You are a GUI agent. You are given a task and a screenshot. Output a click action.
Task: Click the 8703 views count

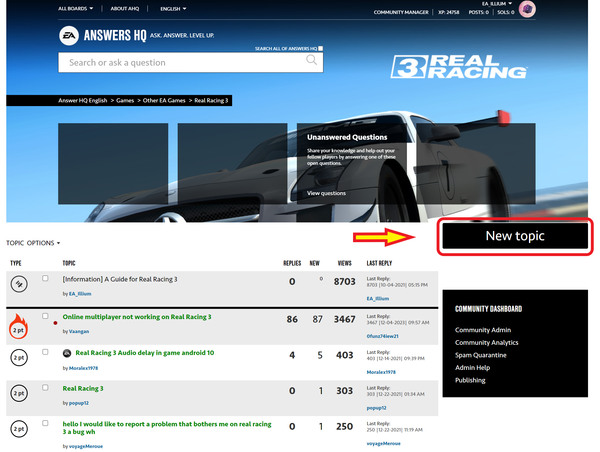click(344, 282)
